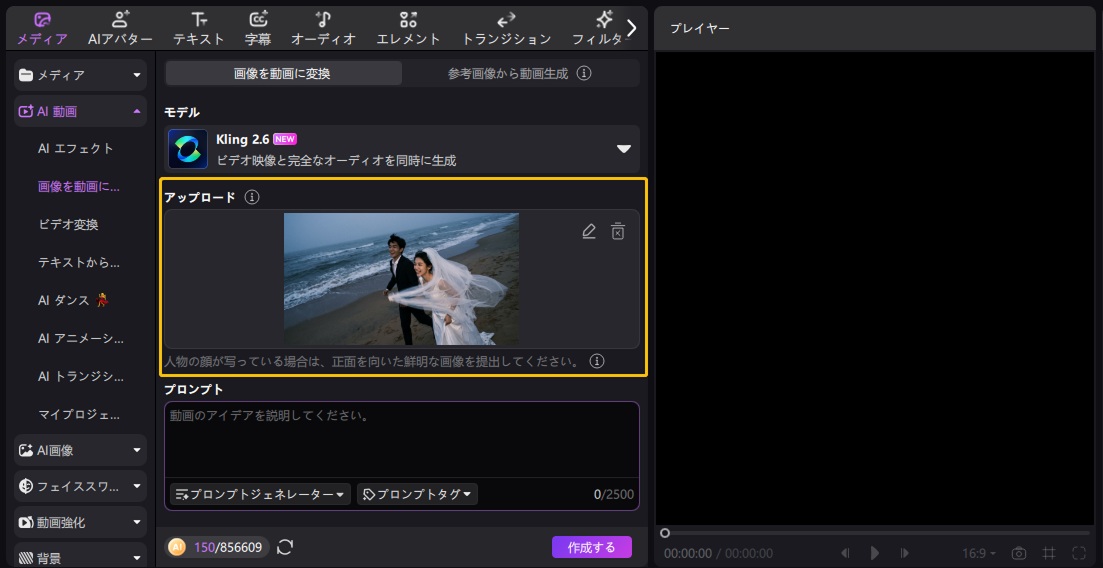1103x568 pixels.
Task: Open the プロンプトタグ dropdown
Action: 417,494
